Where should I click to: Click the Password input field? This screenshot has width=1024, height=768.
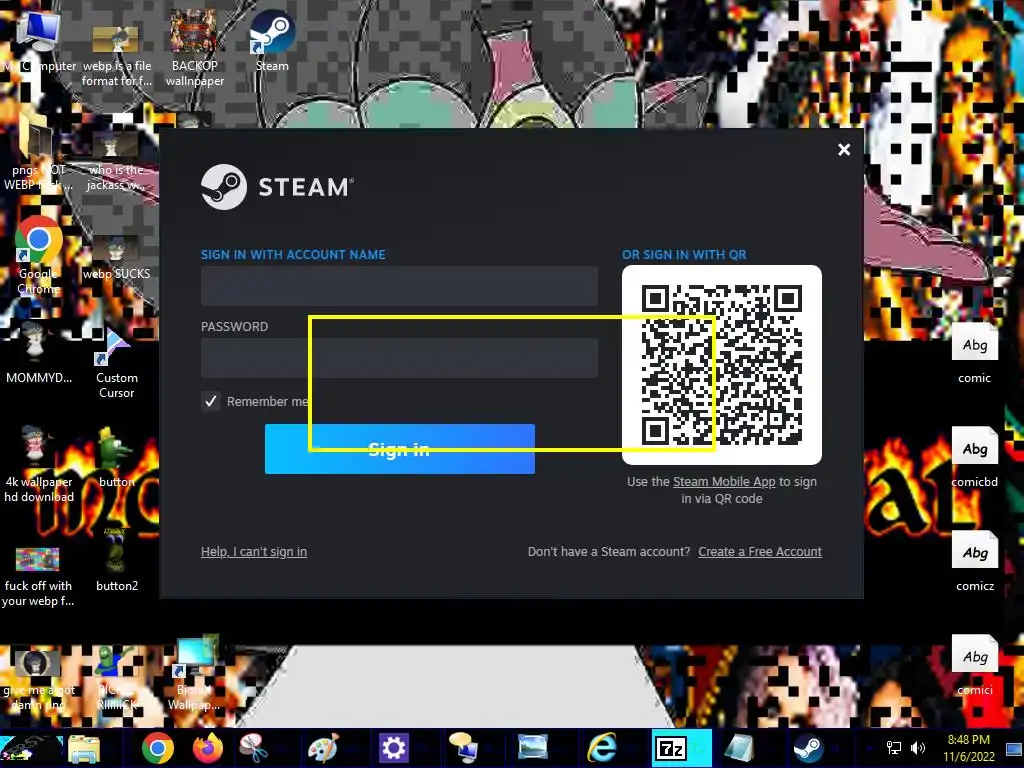pos(399,358)
